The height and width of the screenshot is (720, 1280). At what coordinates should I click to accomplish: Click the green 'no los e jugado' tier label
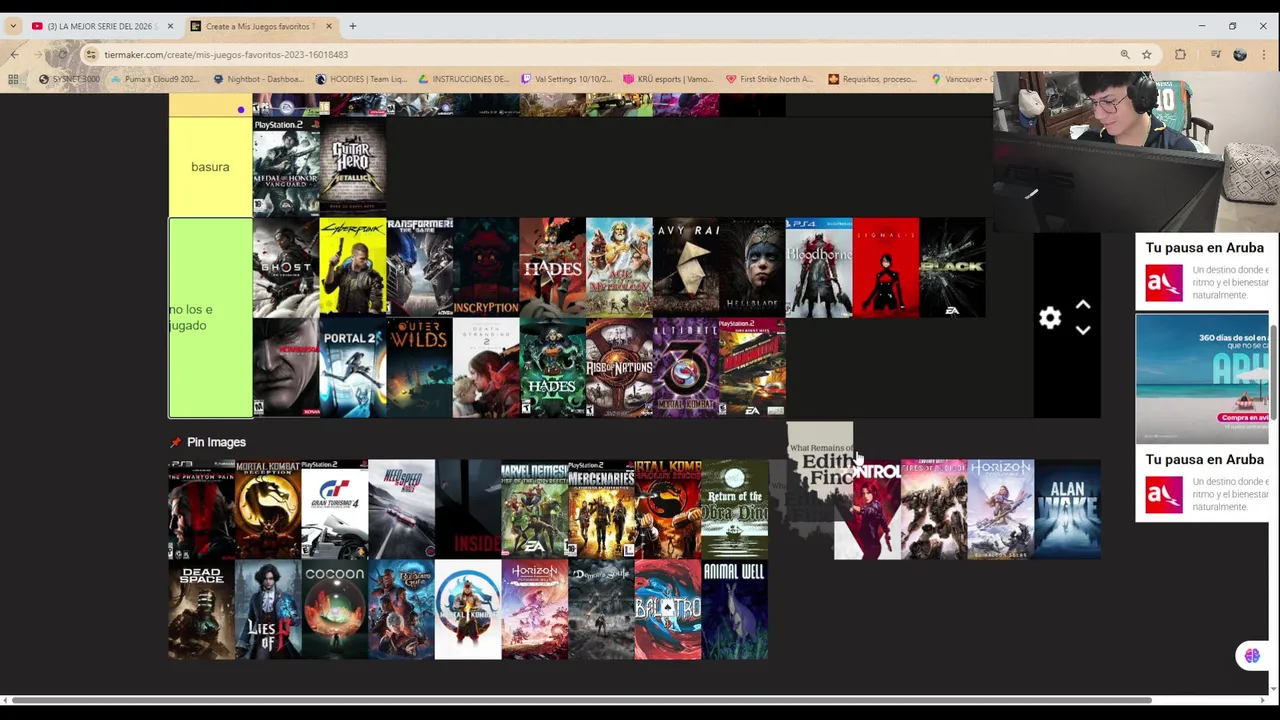click(210, 317)
